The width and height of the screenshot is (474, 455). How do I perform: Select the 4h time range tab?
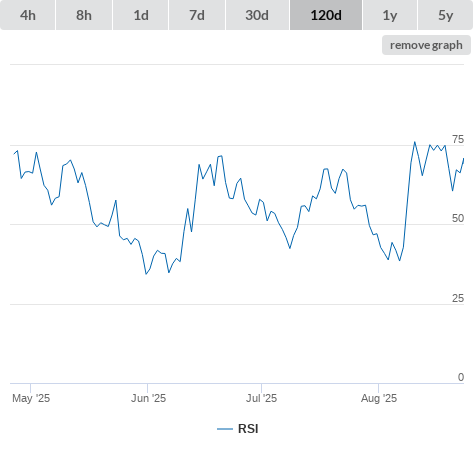(x=28, y=15)
